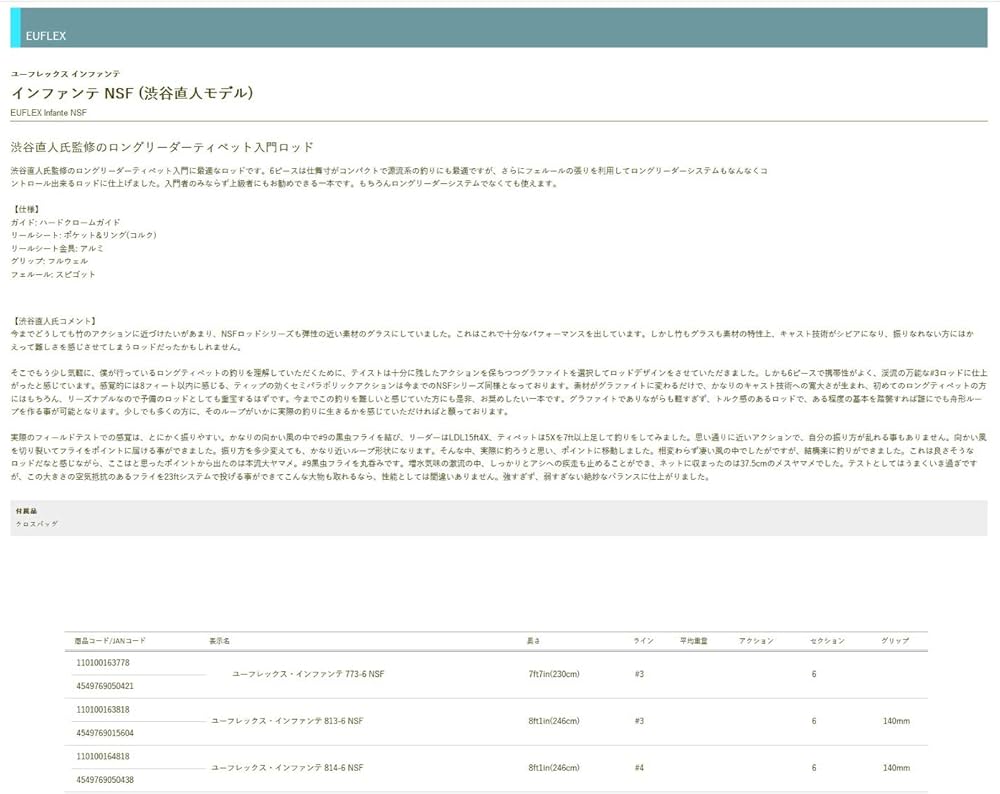Select JAN code 4549769050421

coord(106,687)
